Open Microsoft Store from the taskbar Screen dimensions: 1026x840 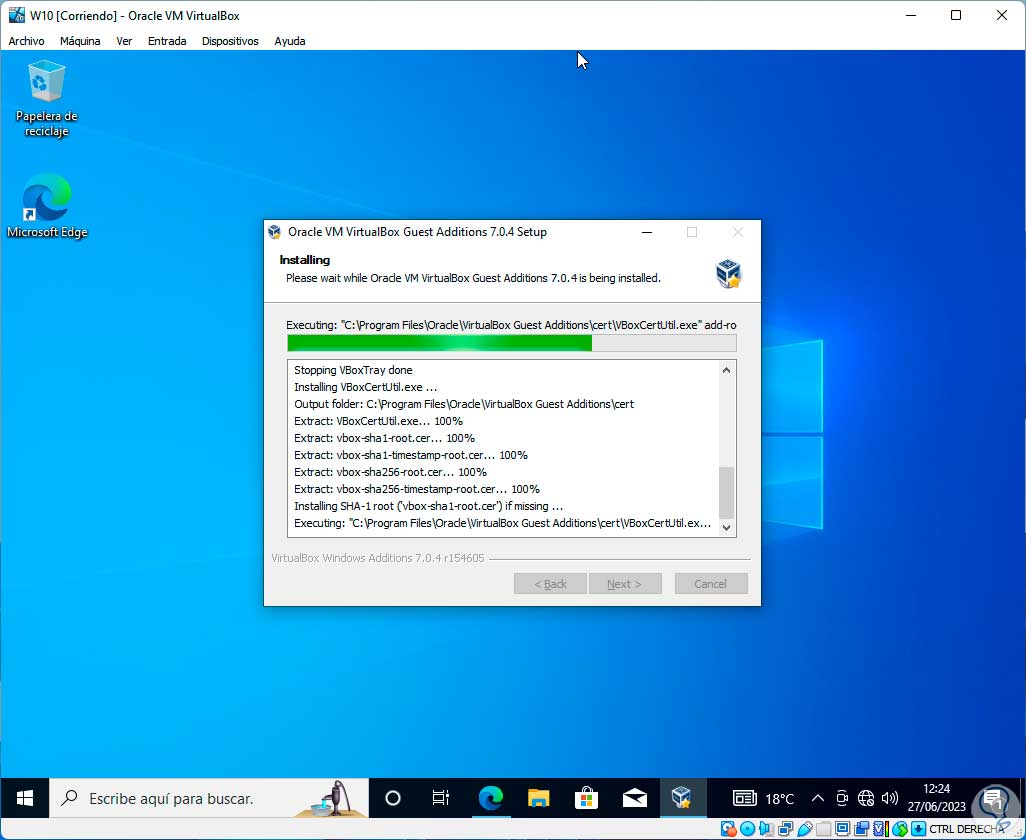pos(586,798)
